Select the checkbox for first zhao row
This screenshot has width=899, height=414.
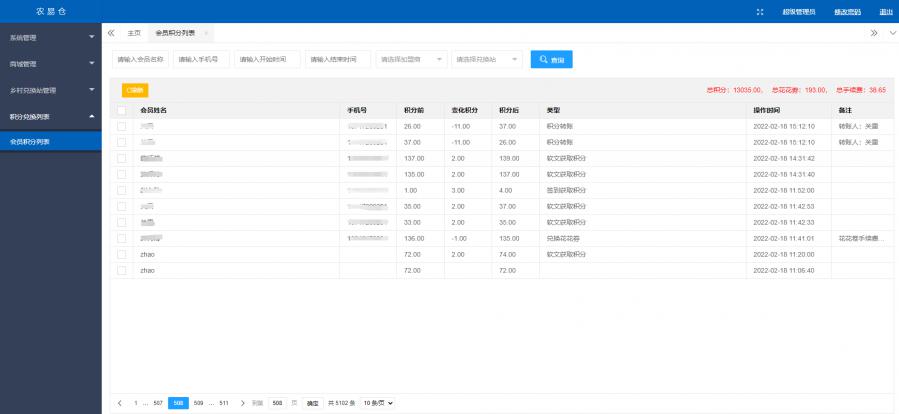(122, 255)
